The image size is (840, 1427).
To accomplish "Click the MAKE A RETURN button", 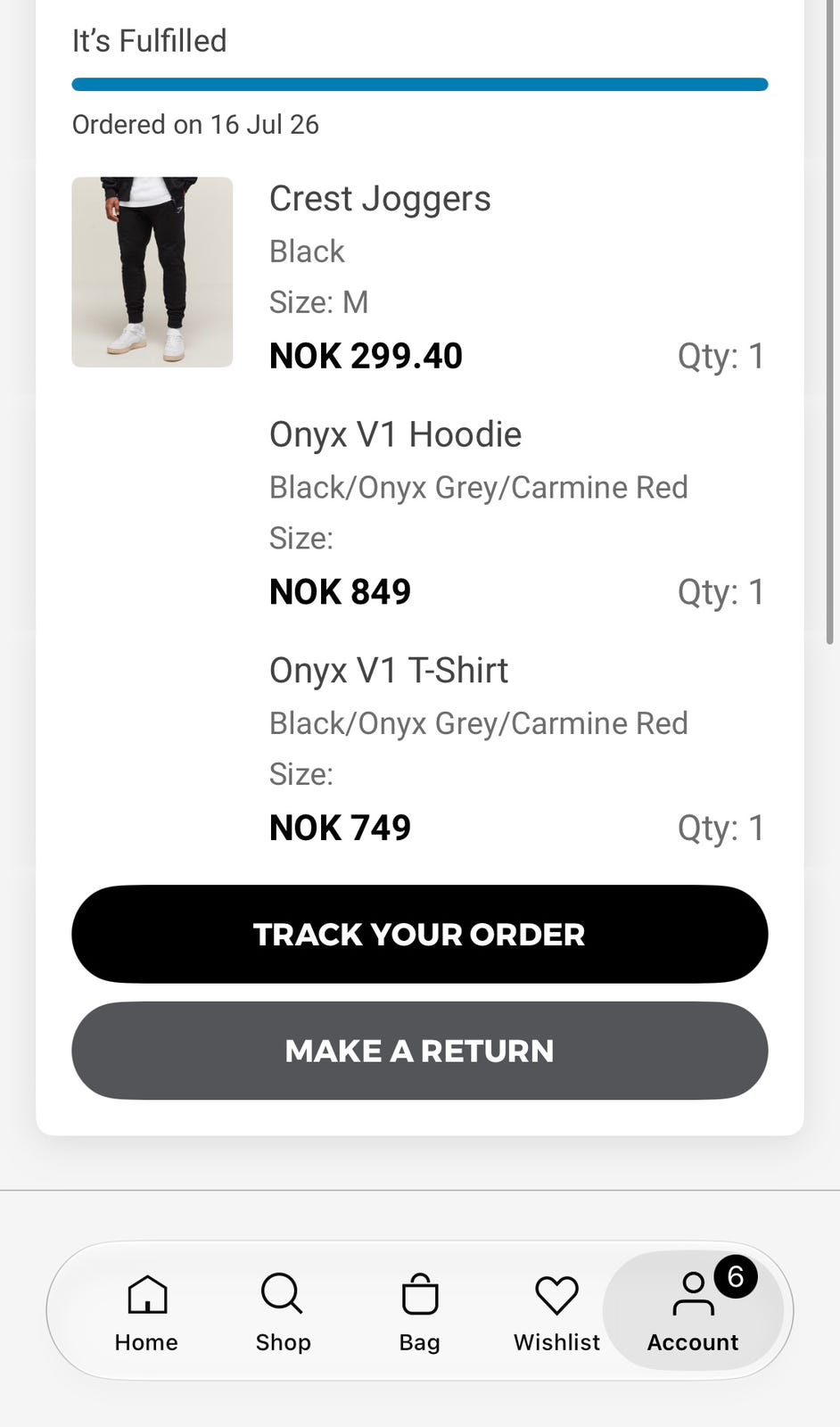I will coord(420,1051).
